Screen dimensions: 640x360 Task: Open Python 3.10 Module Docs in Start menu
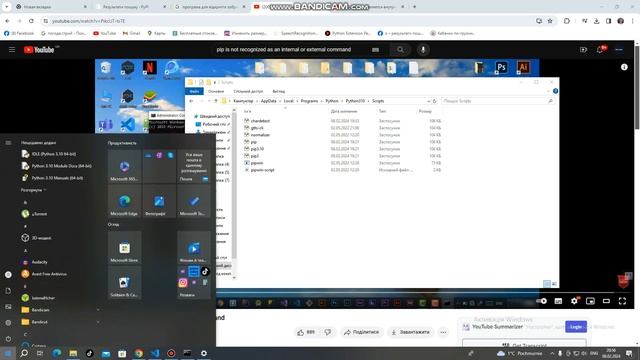[x=57, y=166]
